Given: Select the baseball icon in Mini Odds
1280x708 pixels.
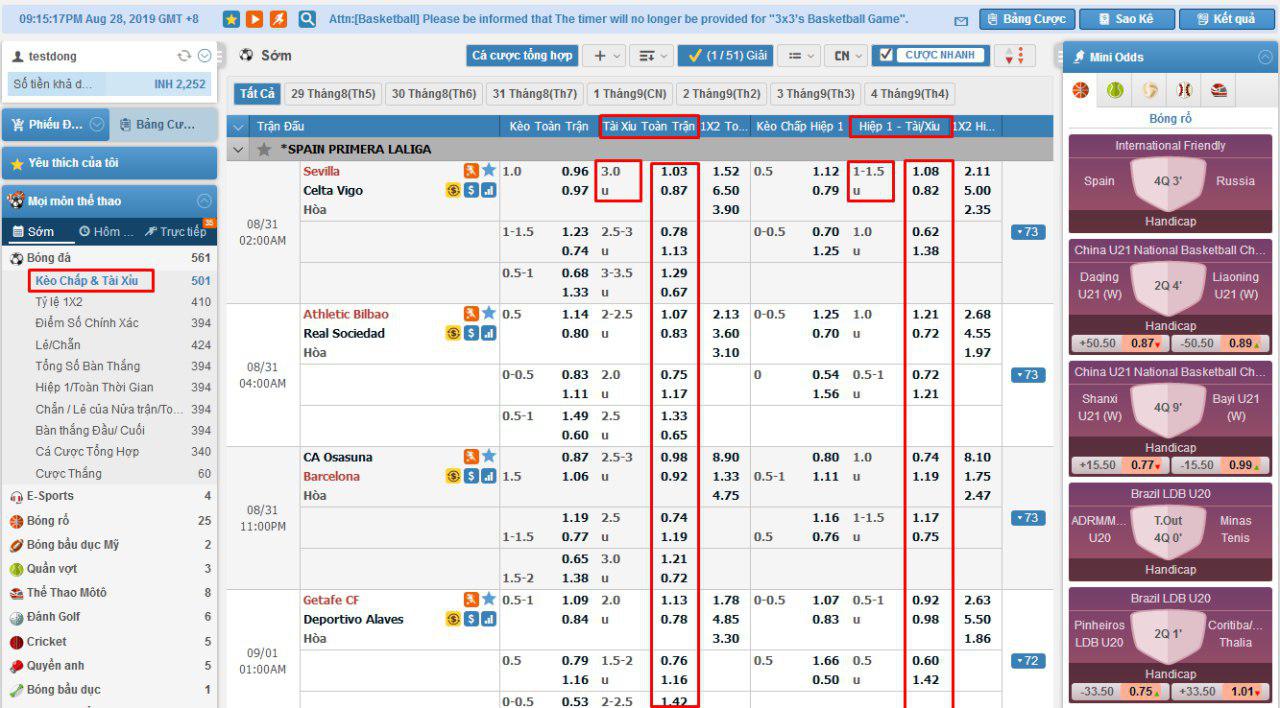Looking at the screenshot, I should 1185,91.
